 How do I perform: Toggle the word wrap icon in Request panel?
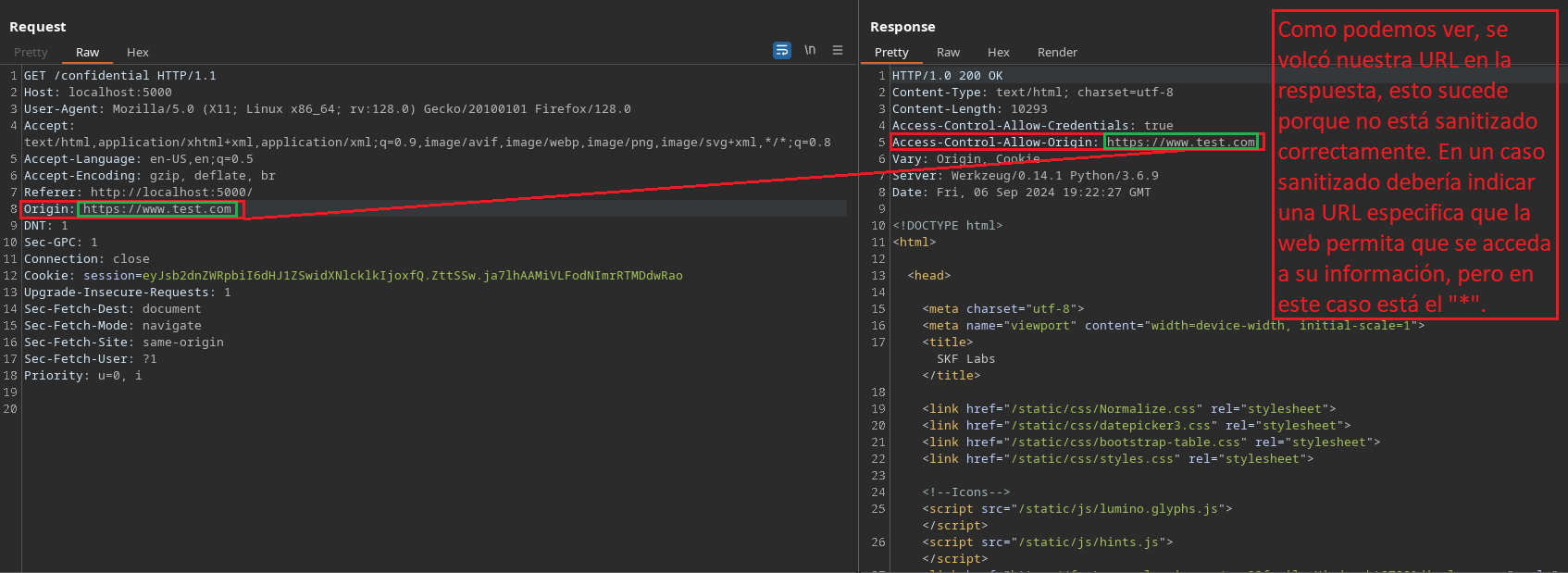pyautogui.click(x=782, y=50)
